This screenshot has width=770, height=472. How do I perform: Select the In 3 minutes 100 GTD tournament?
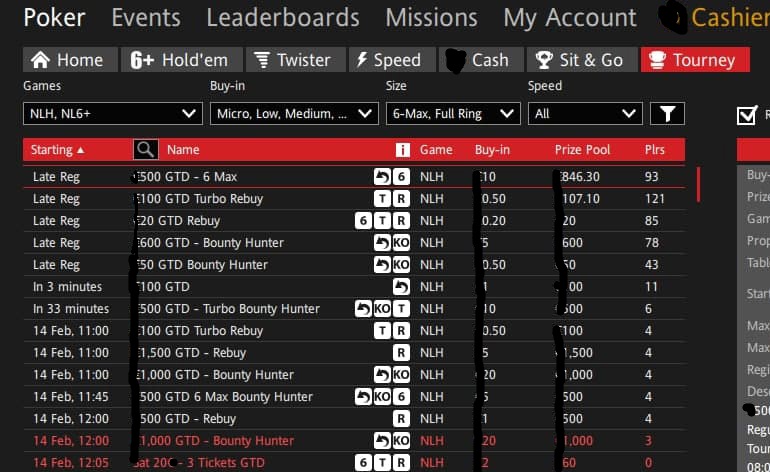click(x=354, y=286)
